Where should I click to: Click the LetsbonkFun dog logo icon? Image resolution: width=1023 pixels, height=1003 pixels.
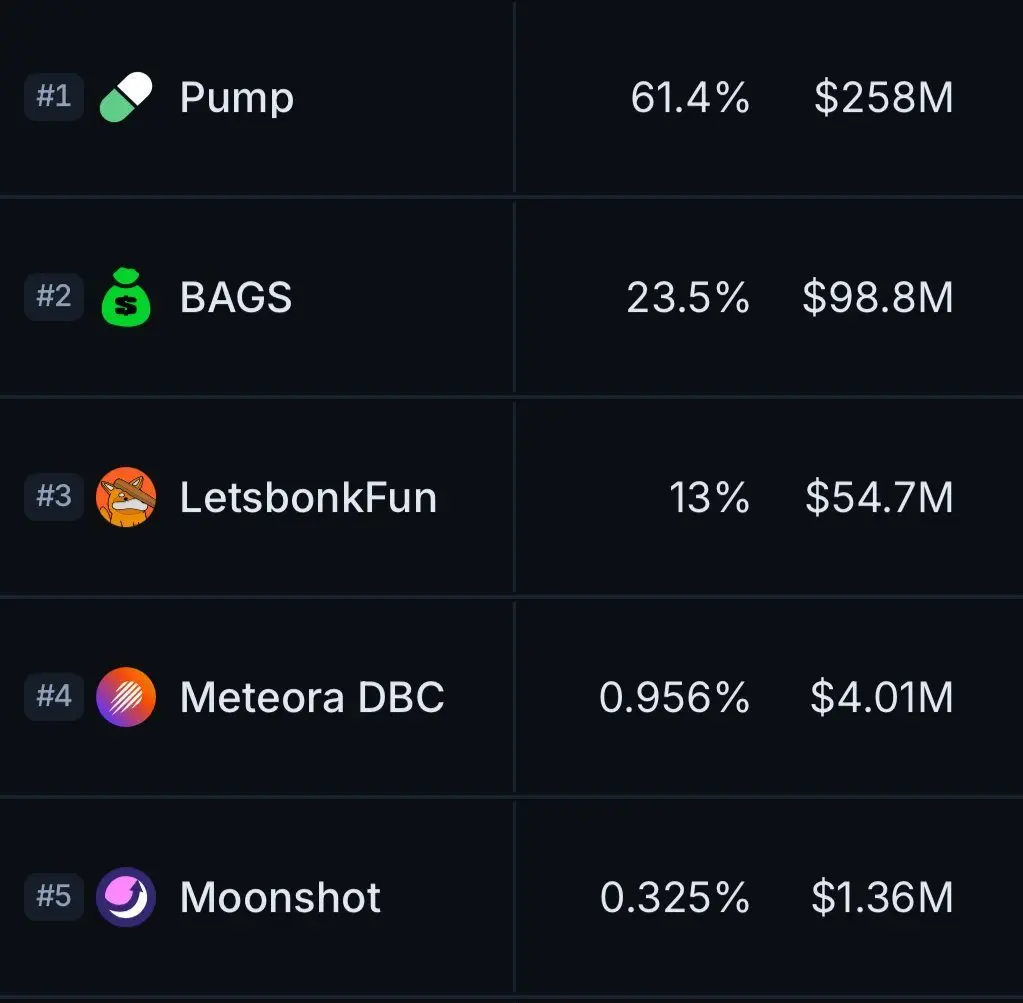point(126,497)
